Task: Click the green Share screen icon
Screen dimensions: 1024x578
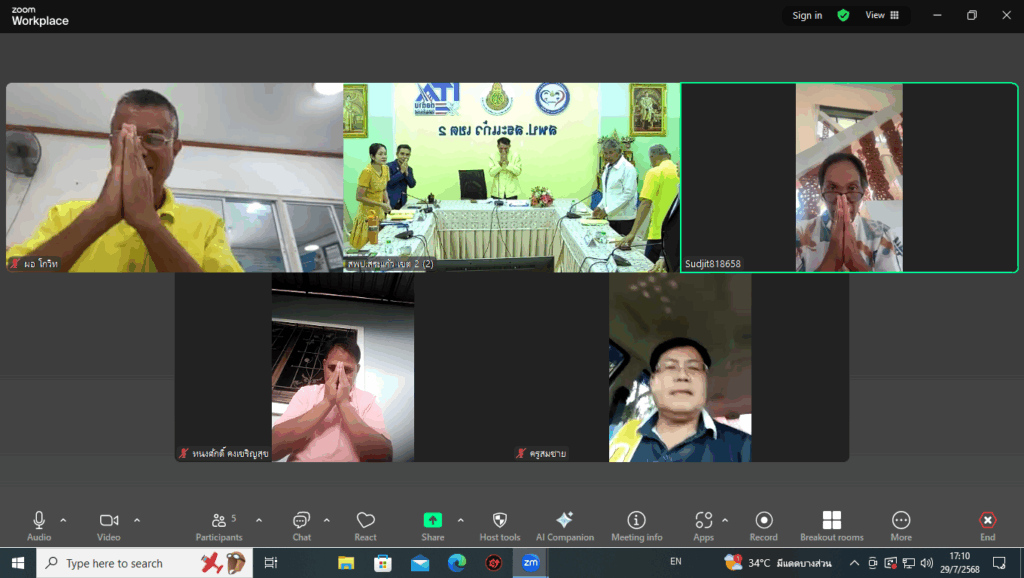Action: coord(432,520)
